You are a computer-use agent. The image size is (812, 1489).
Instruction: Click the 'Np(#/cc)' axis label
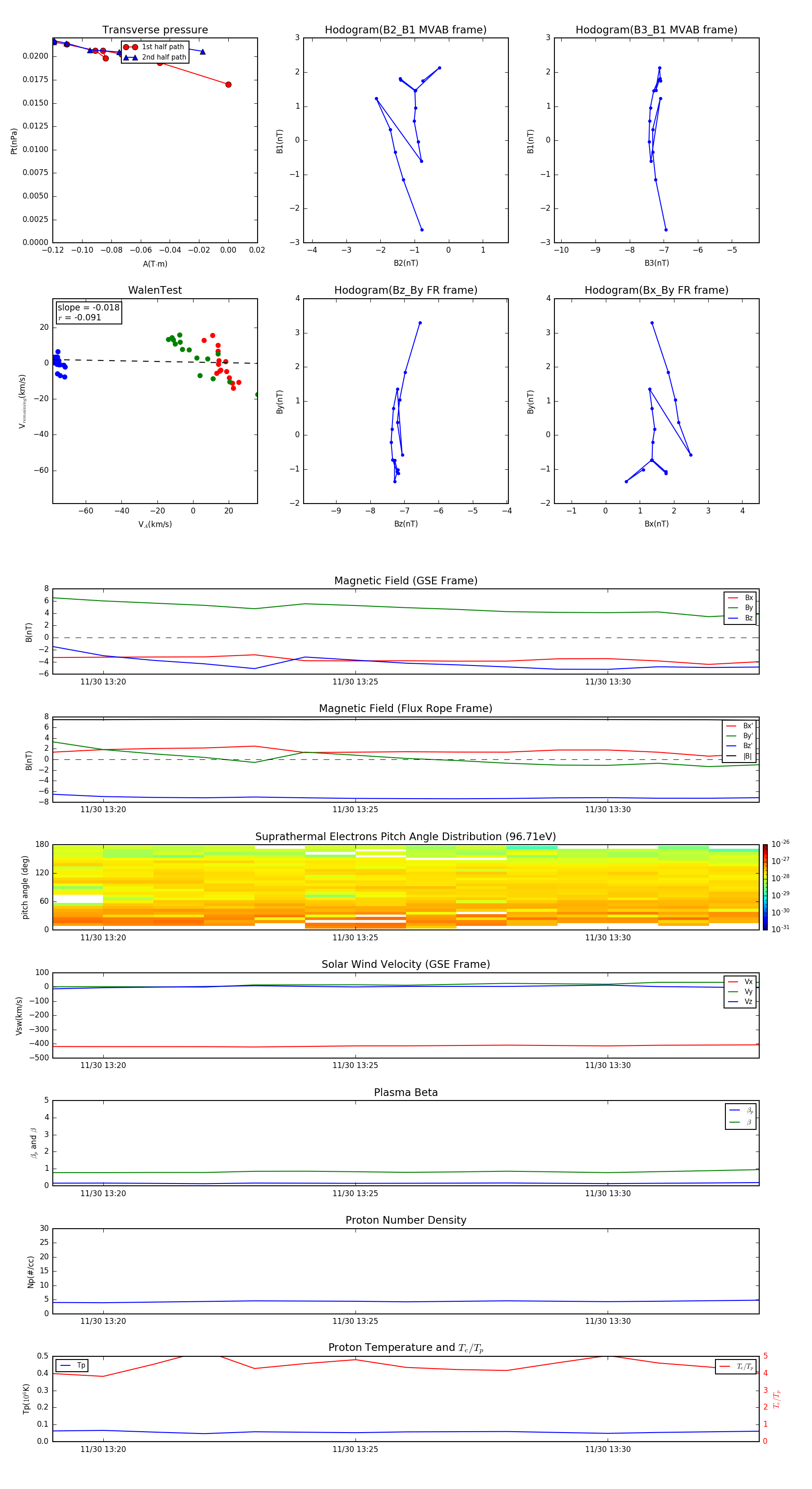(x=31, y=1272)
